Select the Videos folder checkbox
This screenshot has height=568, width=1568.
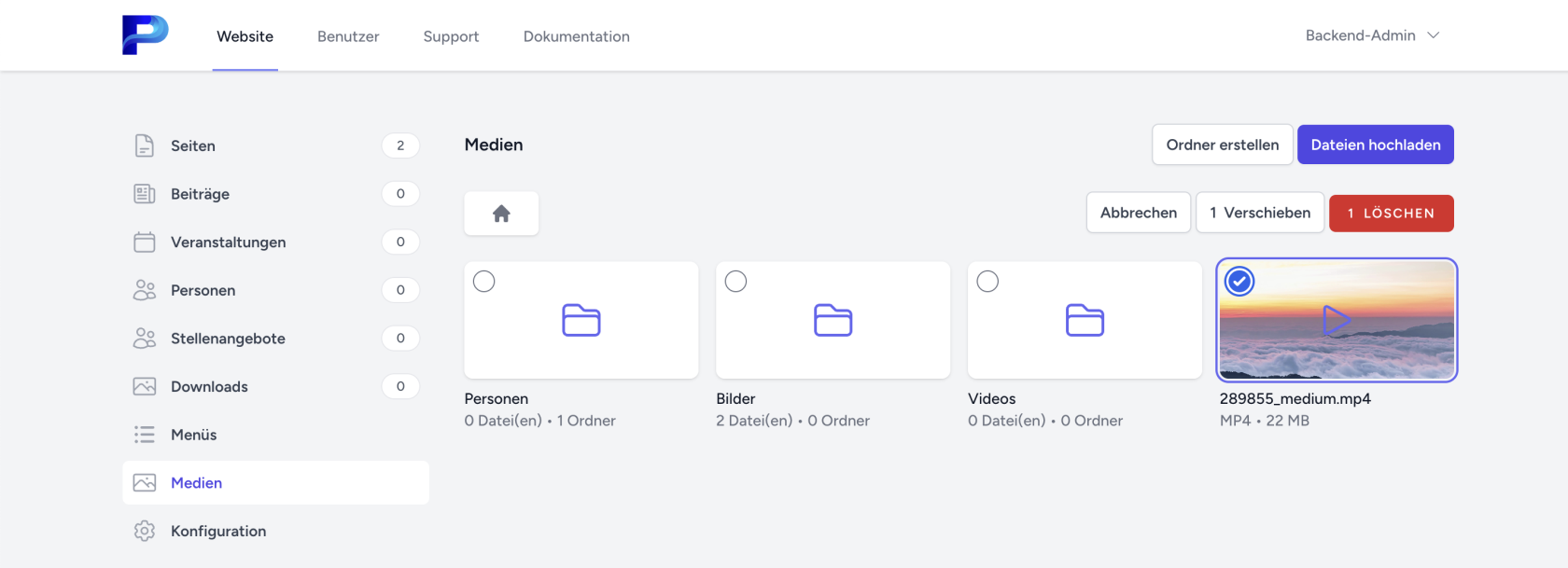point(987,282)
